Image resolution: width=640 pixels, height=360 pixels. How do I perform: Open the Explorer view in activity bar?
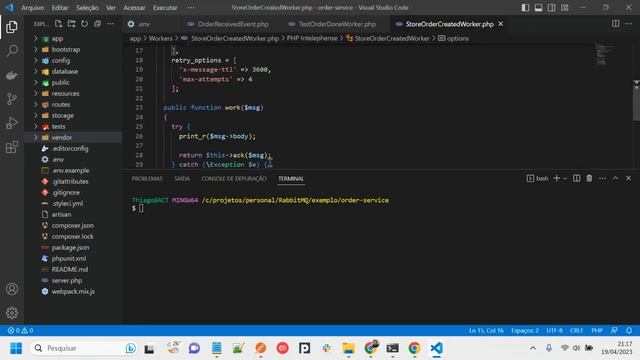pos(12,27)
